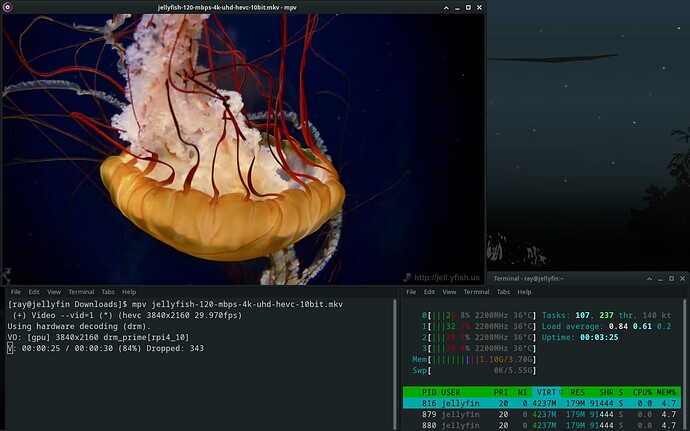Sort htop by the RES column header
690x431 pixels.
[x=577, y=392]
